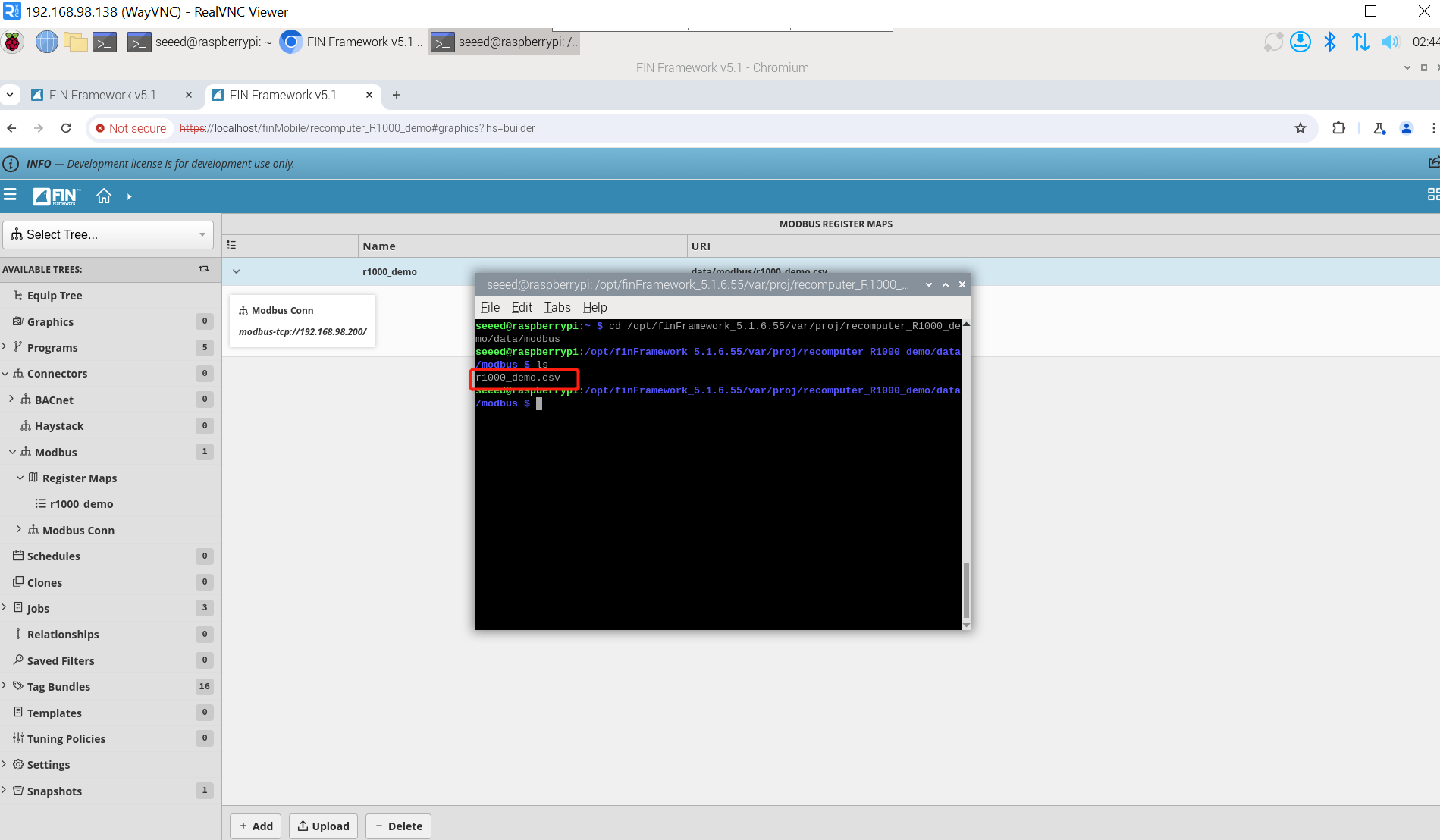This screenshot has width=1440, height=840.
Task: Select Saved Filters in sidebar
Action: 61,660
